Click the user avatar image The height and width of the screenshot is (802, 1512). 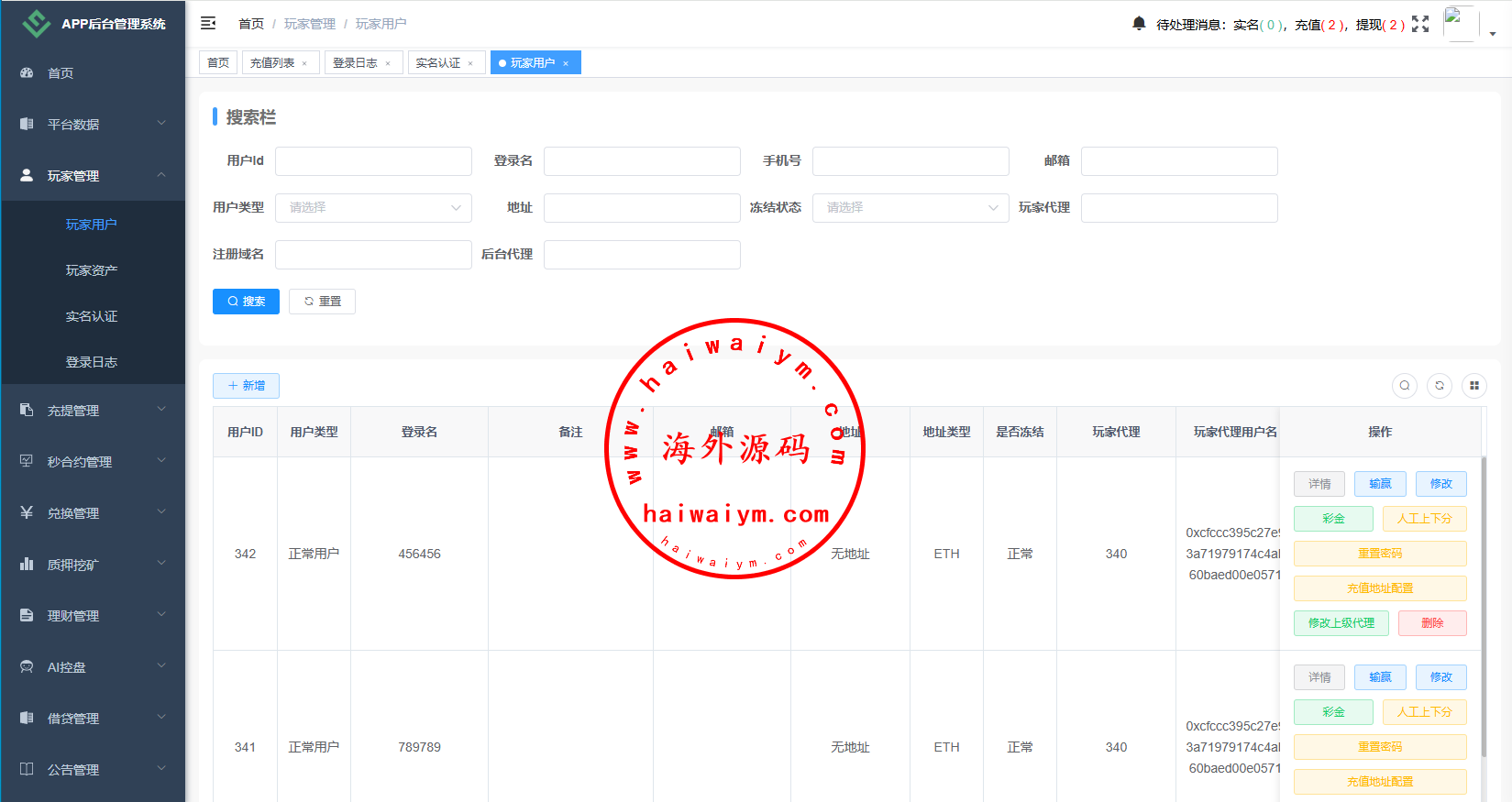(x=1460, y=23)
